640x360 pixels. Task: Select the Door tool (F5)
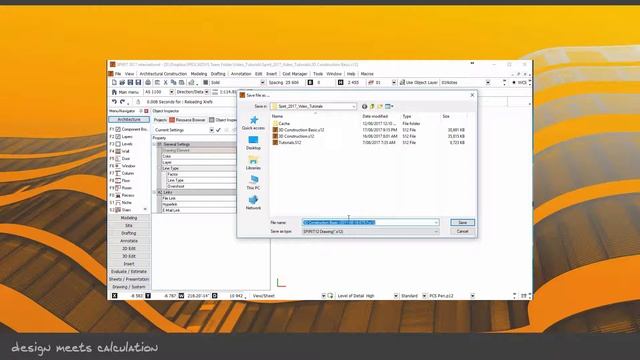[x=122, y=158]
